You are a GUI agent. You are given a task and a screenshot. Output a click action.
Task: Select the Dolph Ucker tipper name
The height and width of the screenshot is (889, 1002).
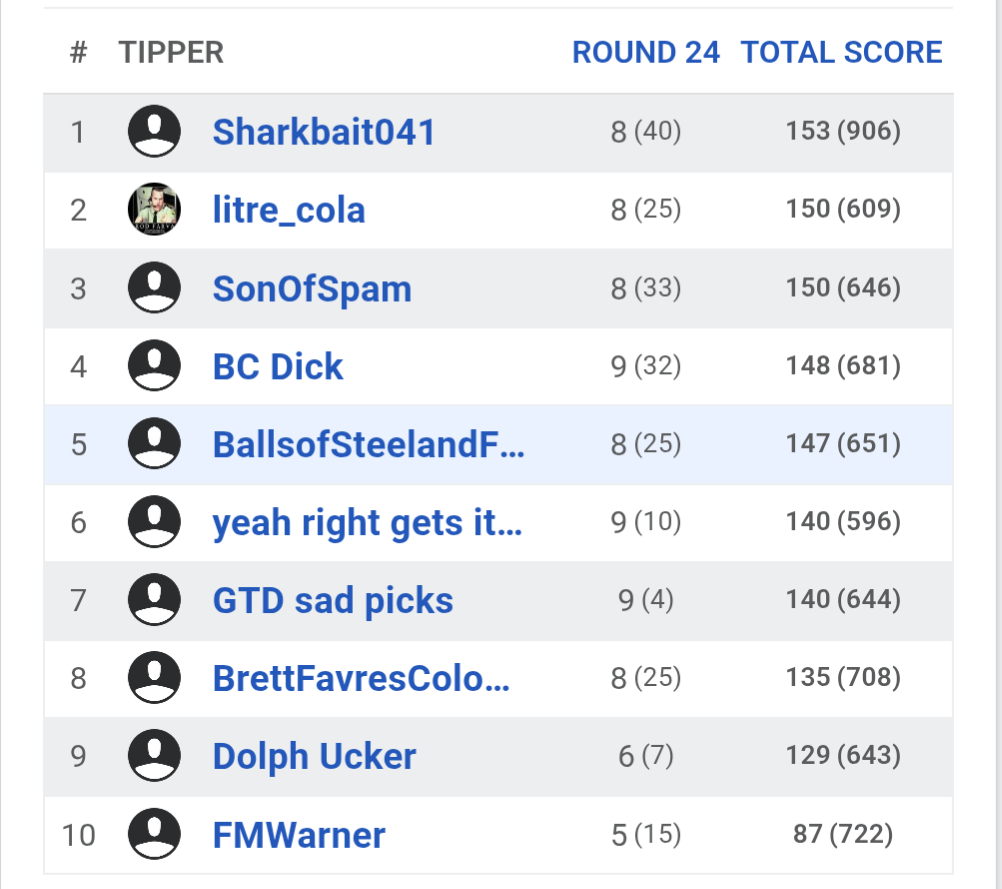314,756
